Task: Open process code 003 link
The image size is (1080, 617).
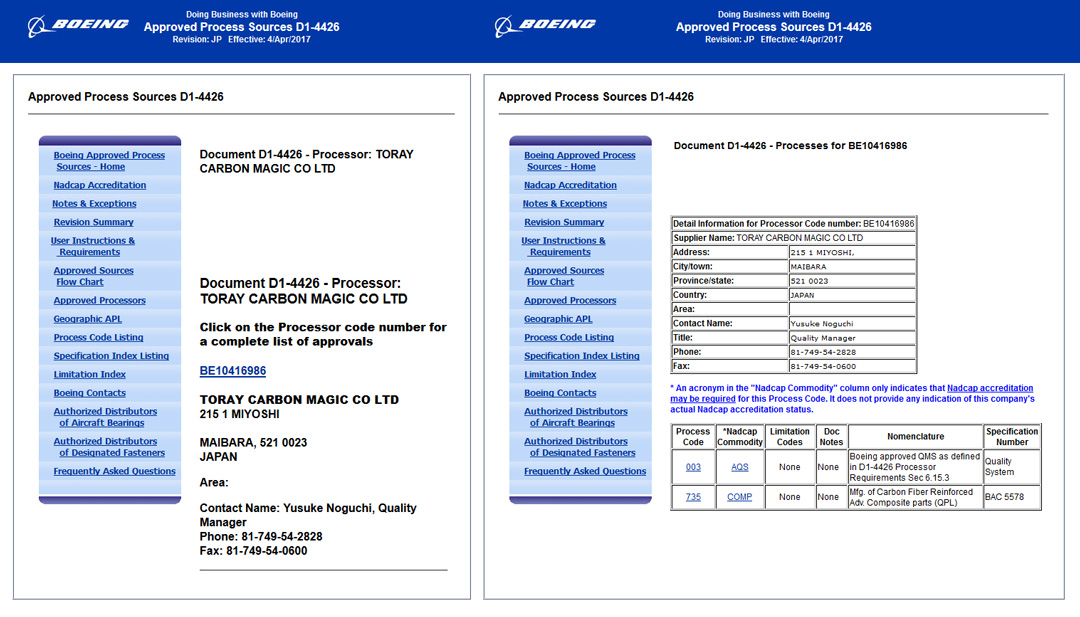Action: coord(693,467)
